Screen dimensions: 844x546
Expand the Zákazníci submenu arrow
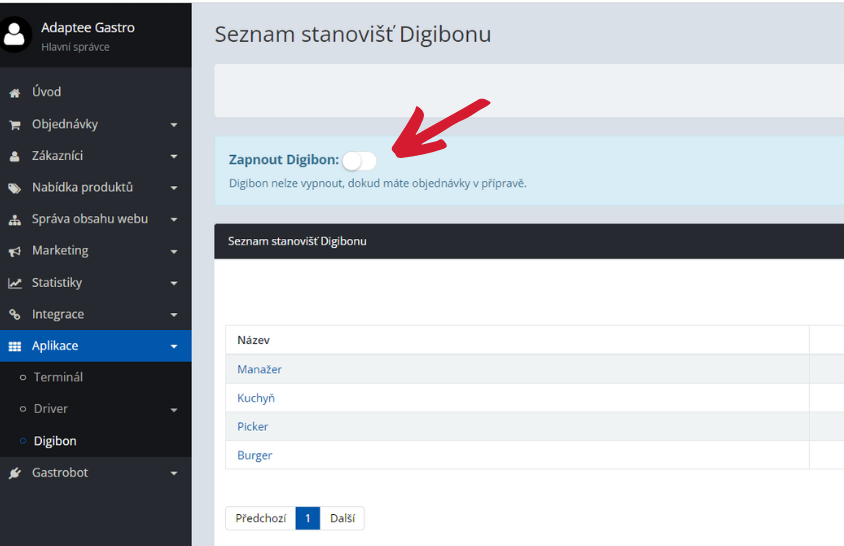(x=174, y=157)
